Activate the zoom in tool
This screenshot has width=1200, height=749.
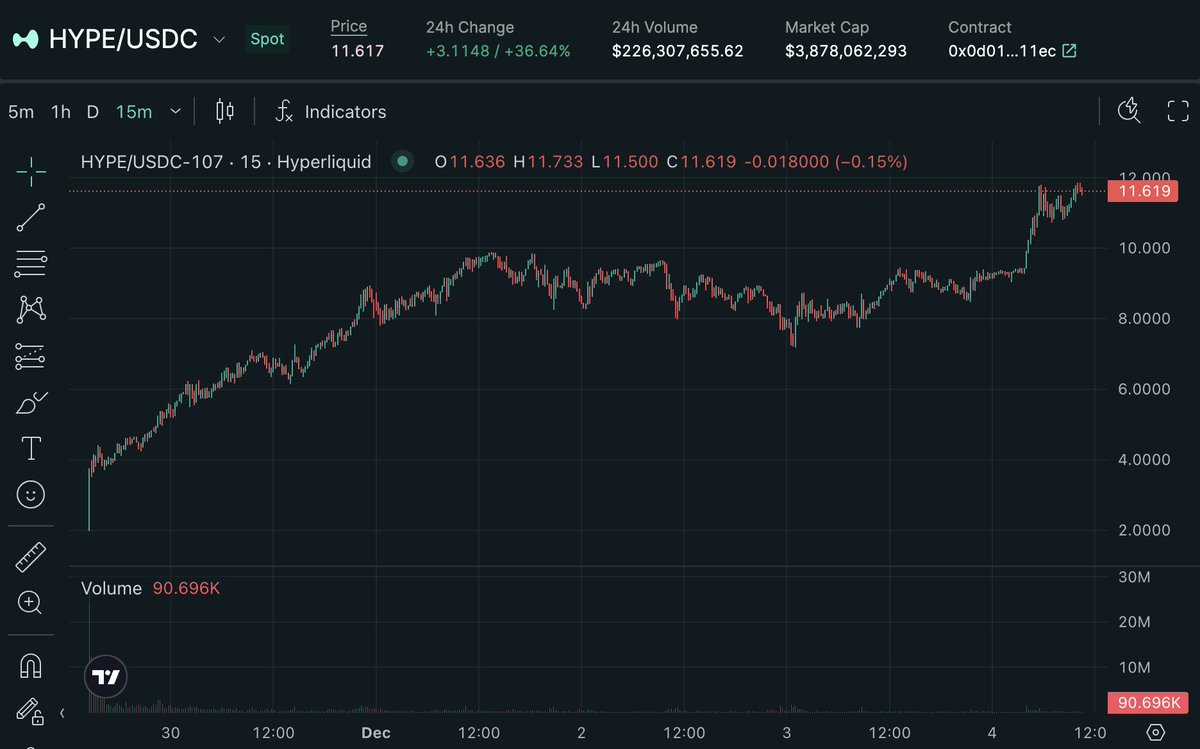pyautogui.click(x=30, y=603)
